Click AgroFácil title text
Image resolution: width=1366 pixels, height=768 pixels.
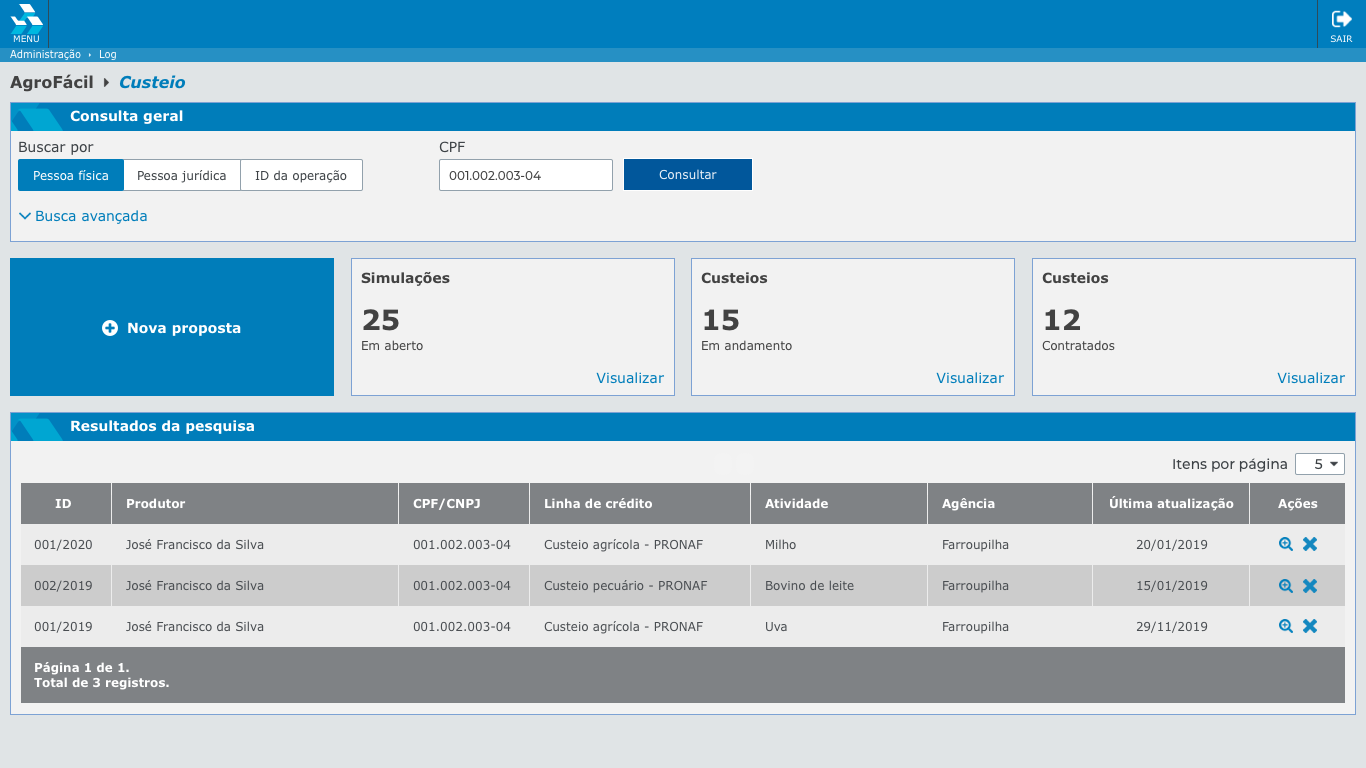tap(52, 83)
